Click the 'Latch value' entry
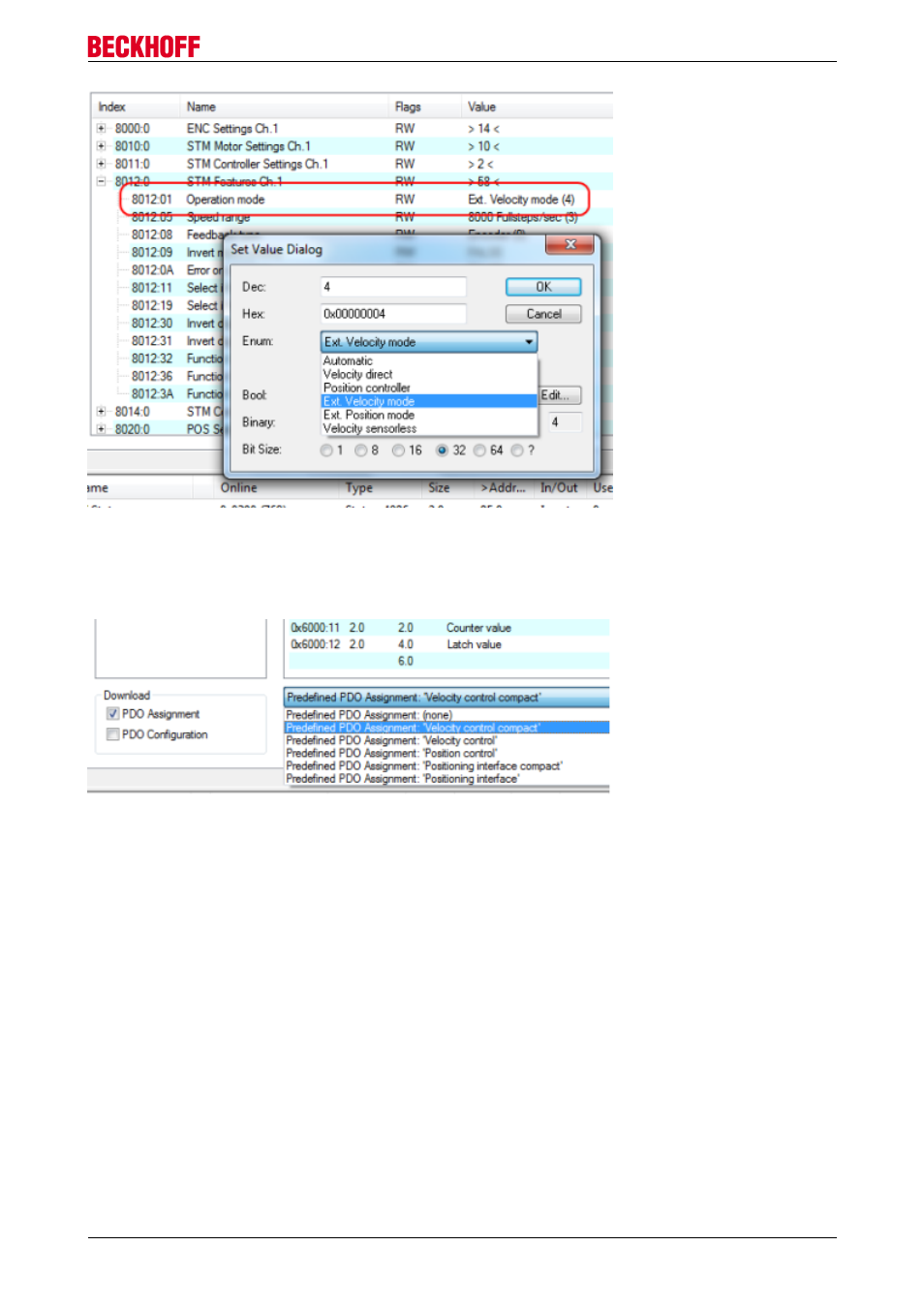 tap(474, 644)
